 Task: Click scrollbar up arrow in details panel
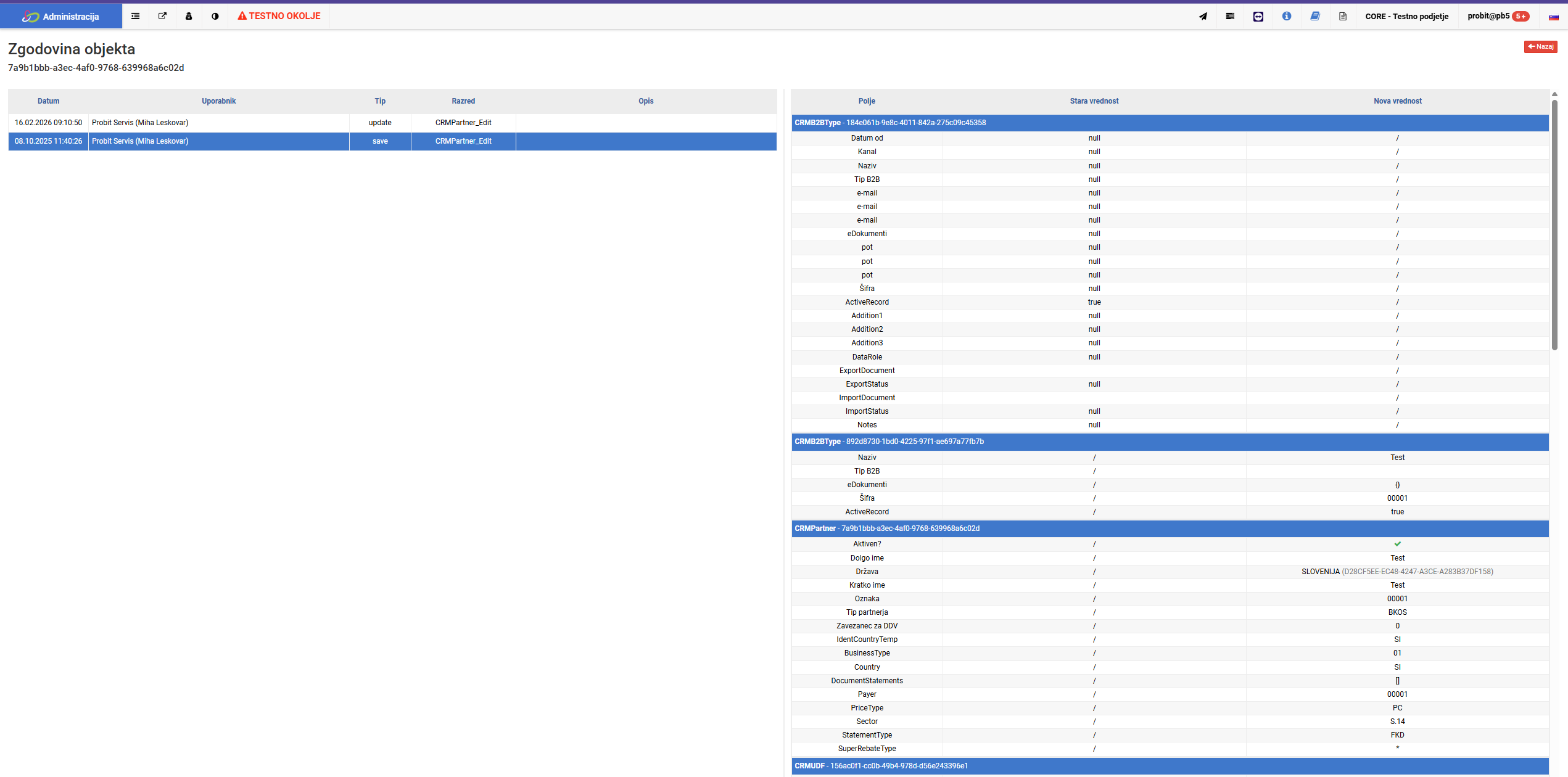(1555, 94)
